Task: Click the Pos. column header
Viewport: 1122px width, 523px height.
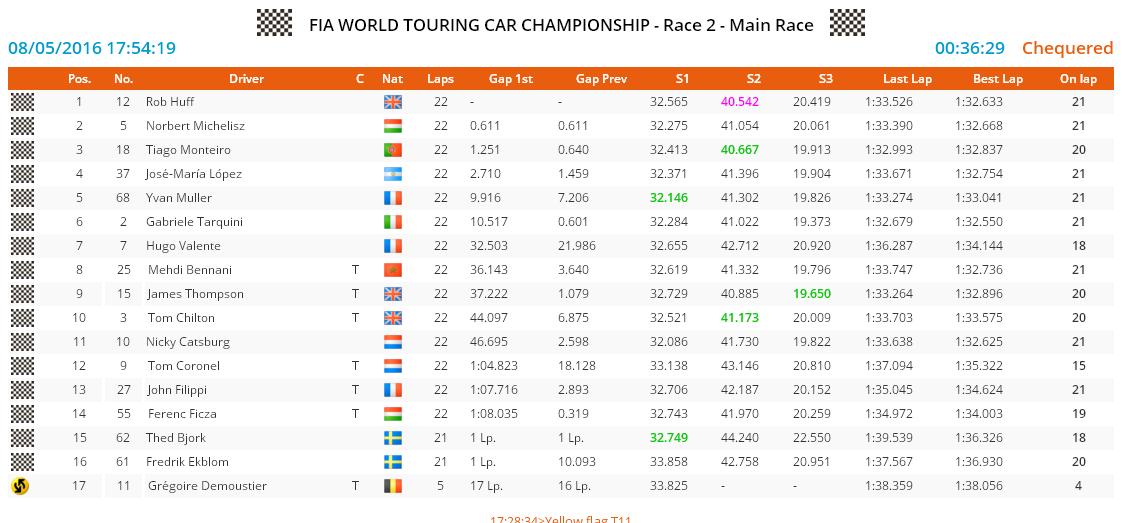Action: click(x=79, y=79)
